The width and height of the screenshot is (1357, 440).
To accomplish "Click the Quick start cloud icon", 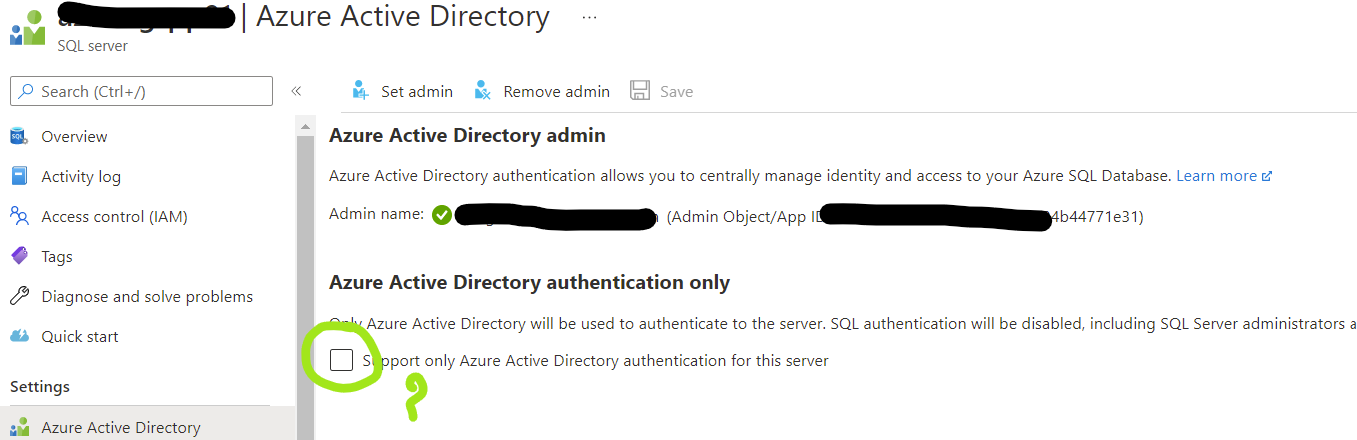I will [19, 336].
